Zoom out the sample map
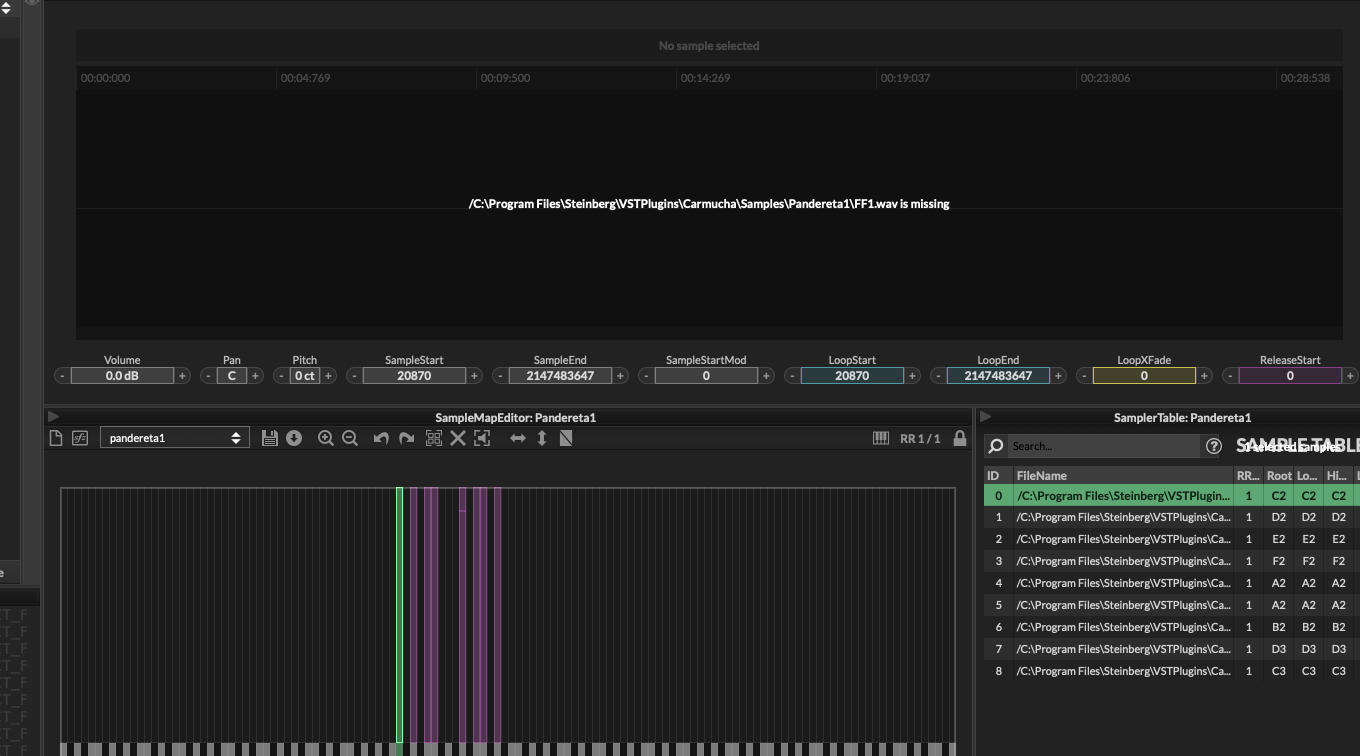 click(x=350, y=438)
